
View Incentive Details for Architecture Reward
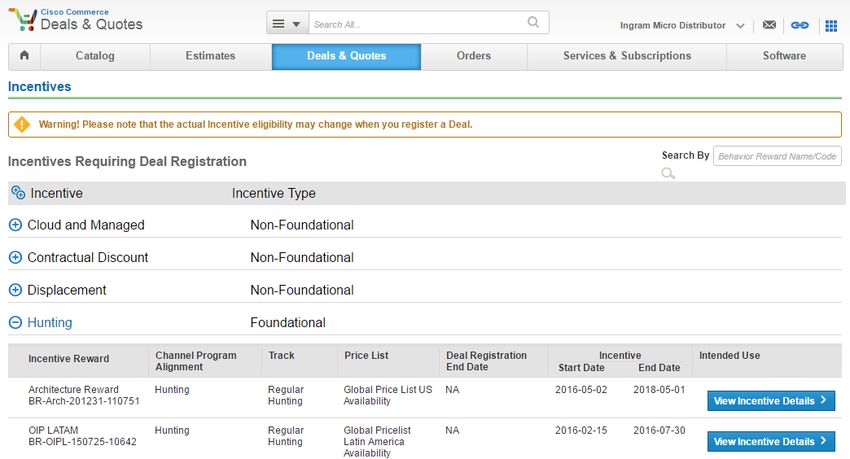click(771, 401)
